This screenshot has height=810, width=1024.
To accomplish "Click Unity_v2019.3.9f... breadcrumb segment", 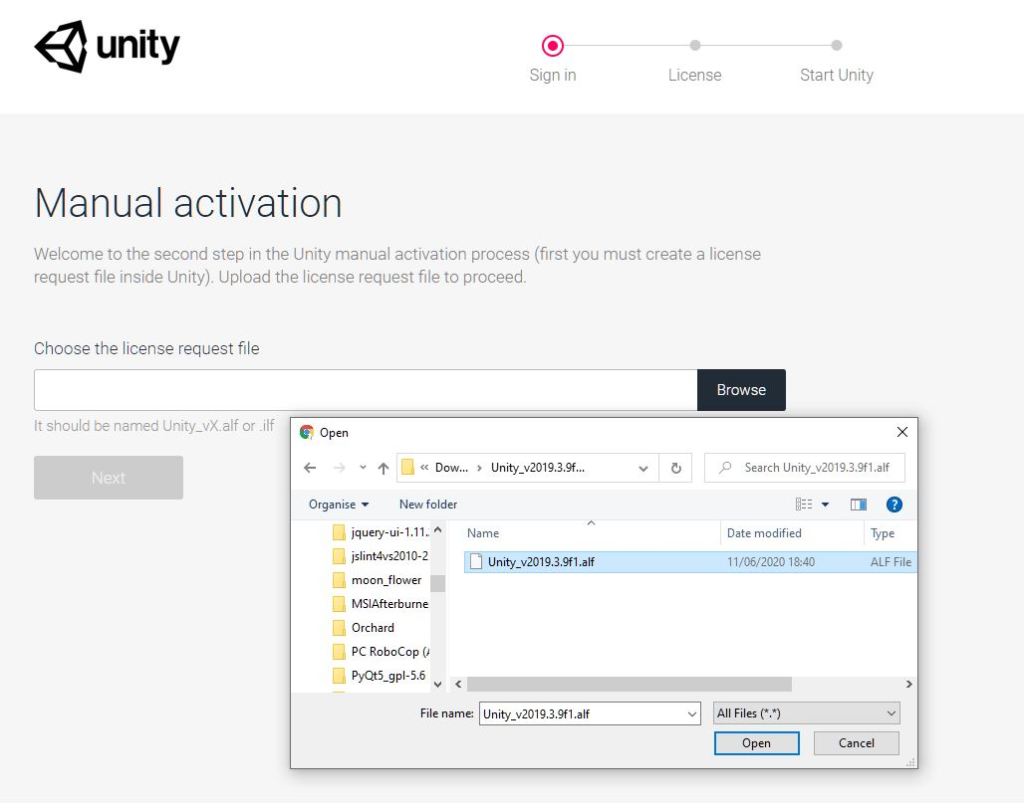I will 537,468.
